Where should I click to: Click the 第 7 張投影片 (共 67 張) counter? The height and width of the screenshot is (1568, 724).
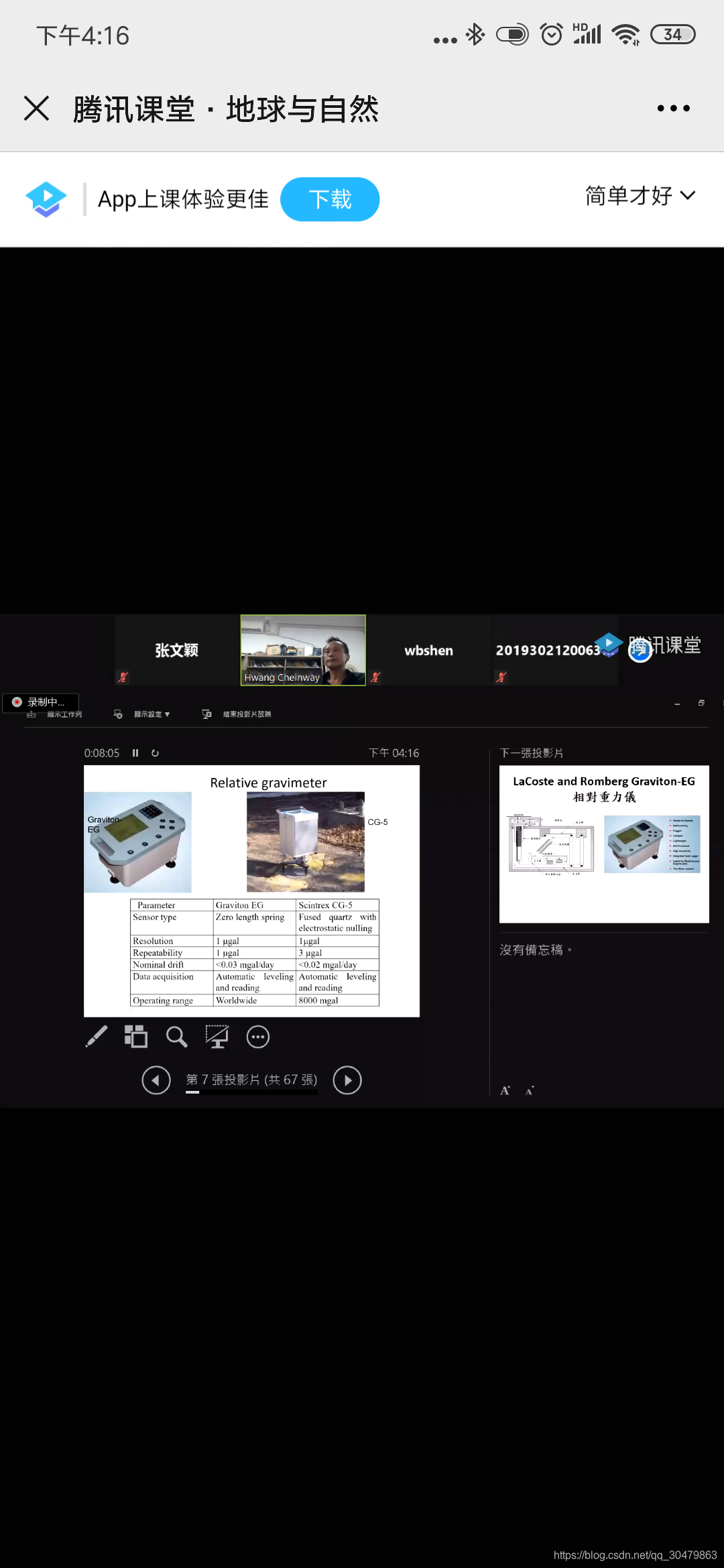[251, 1079]
